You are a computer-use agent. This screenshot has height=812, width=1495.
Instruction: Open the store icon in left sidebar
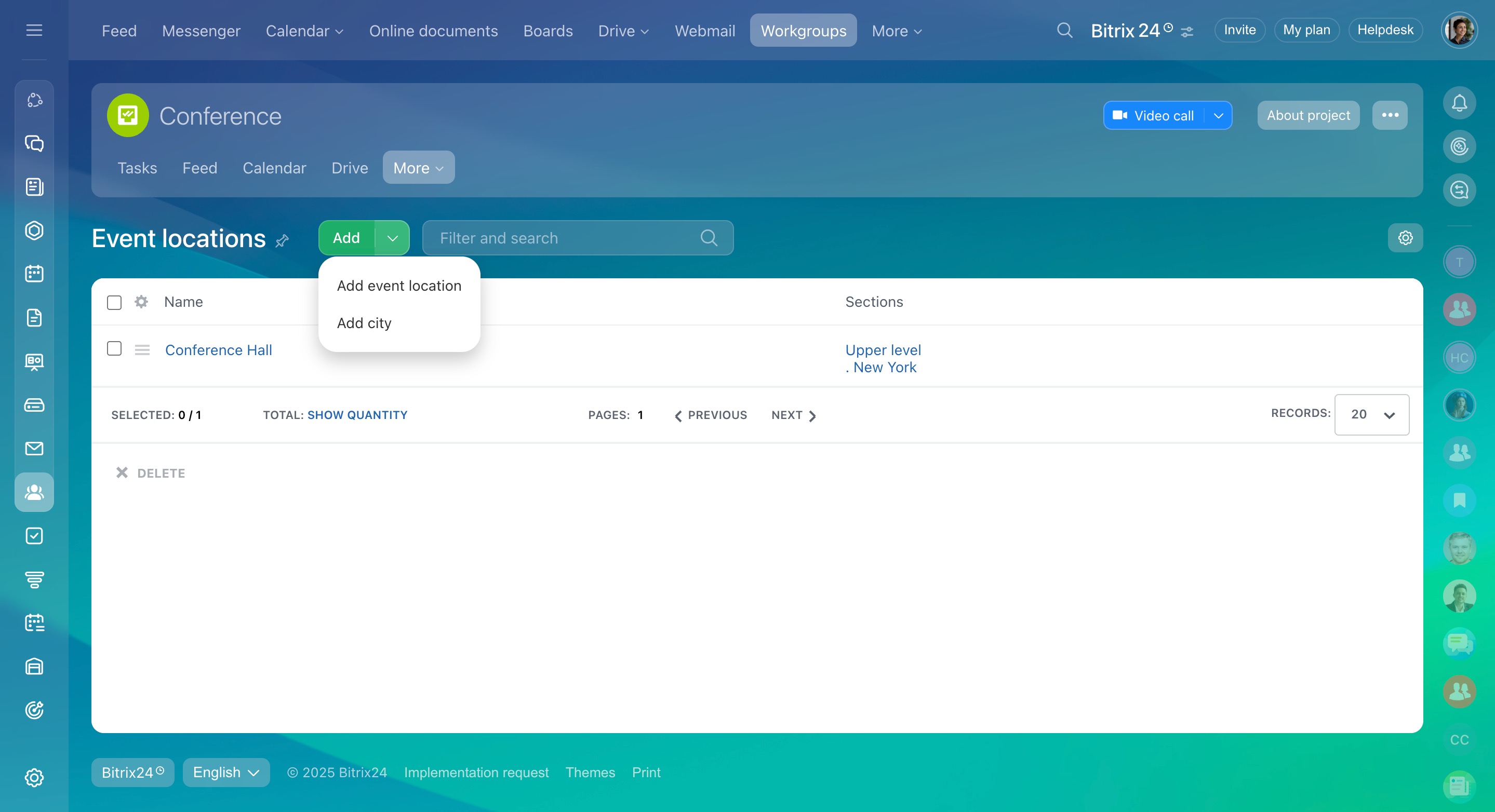click(34, 667)
